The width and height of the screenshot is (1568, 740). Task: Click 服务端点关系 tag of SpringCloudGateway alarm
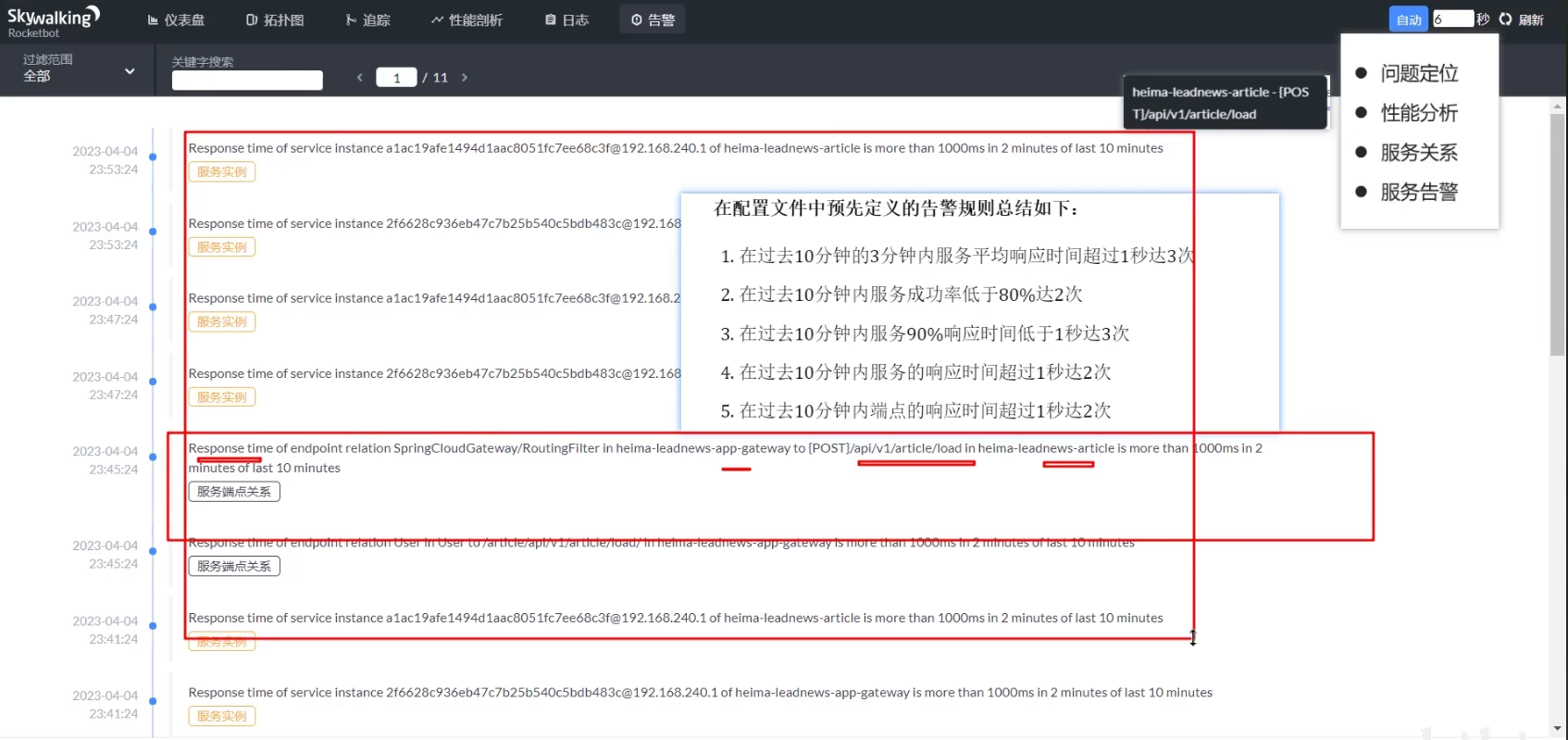[x=234, y=492]
